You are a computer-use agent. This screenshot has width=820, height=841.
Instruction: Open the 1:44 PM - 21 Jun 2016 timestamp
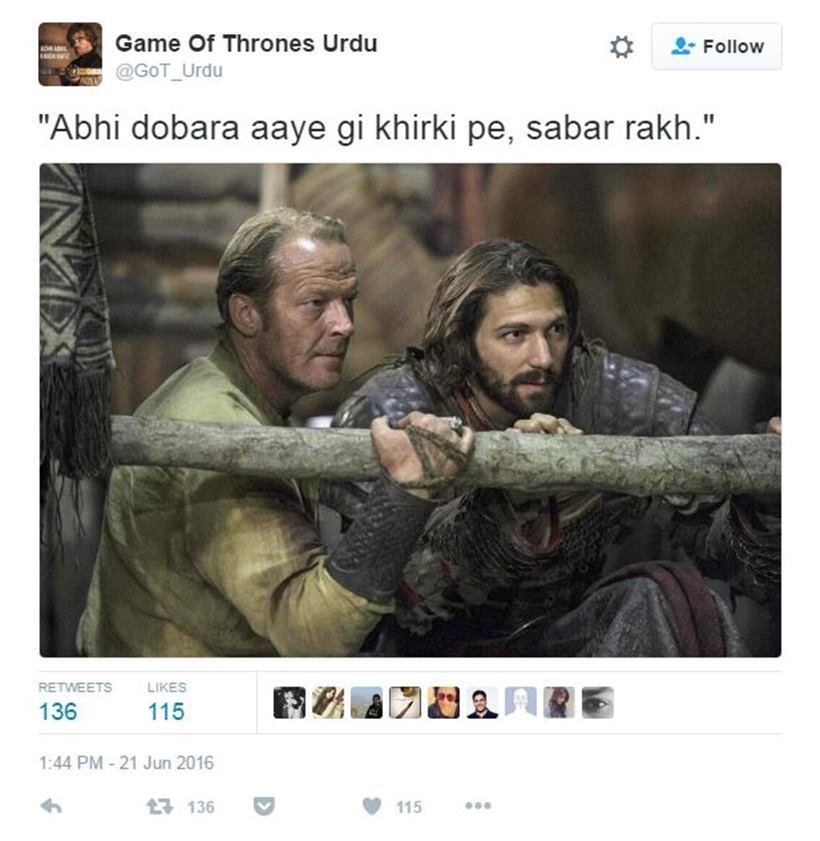126,763
